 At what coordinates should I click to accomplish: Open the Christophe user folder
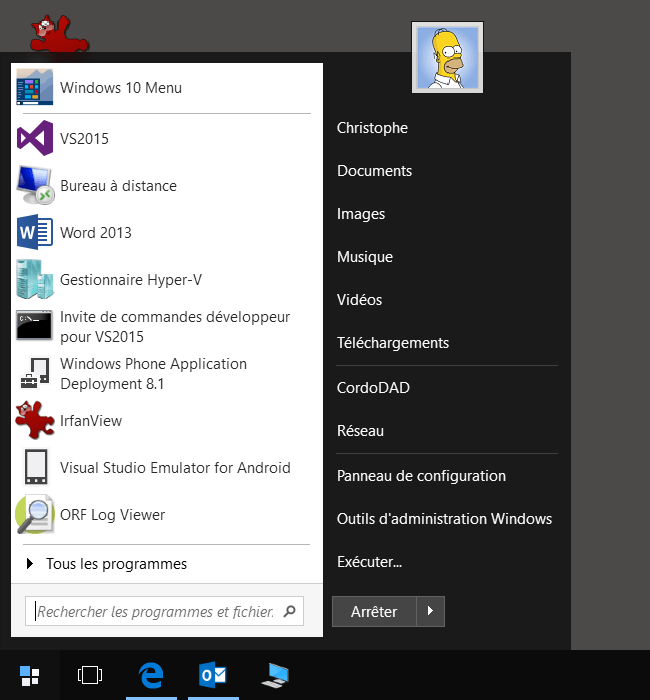[372, 128]
